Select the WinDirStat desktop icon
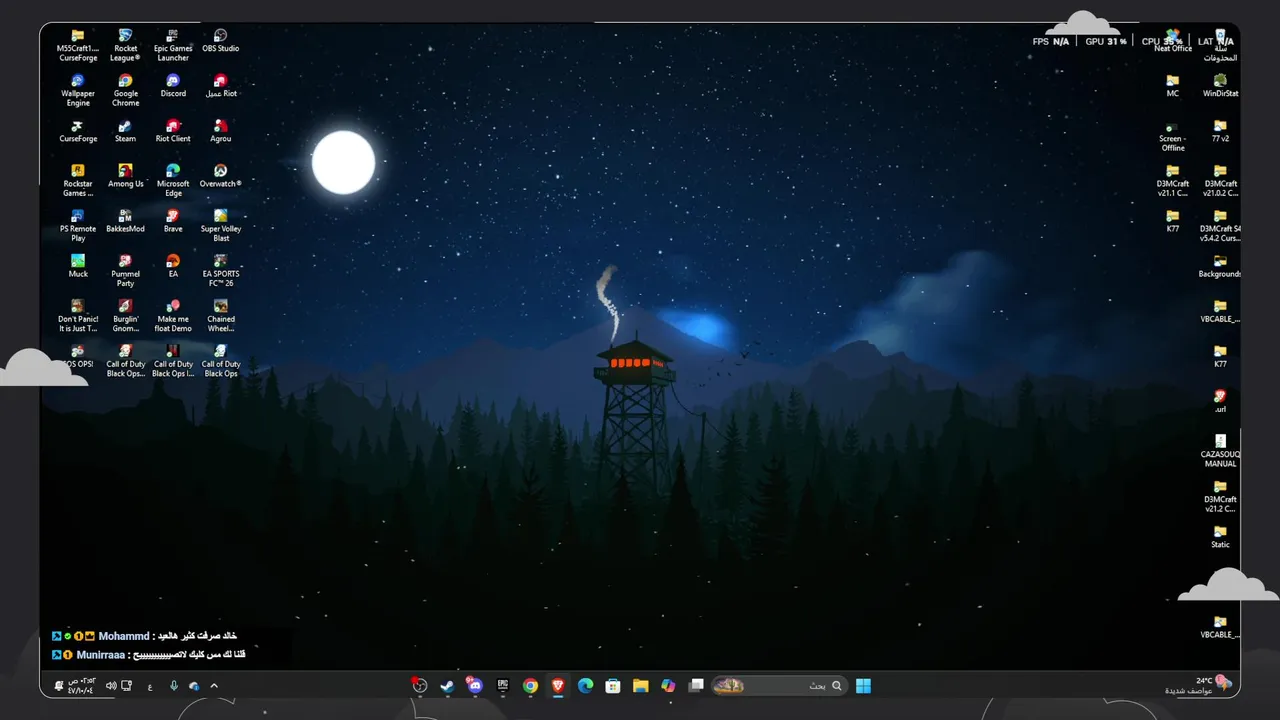Viewport: 1280px width, 720px height. (1220, 86)
